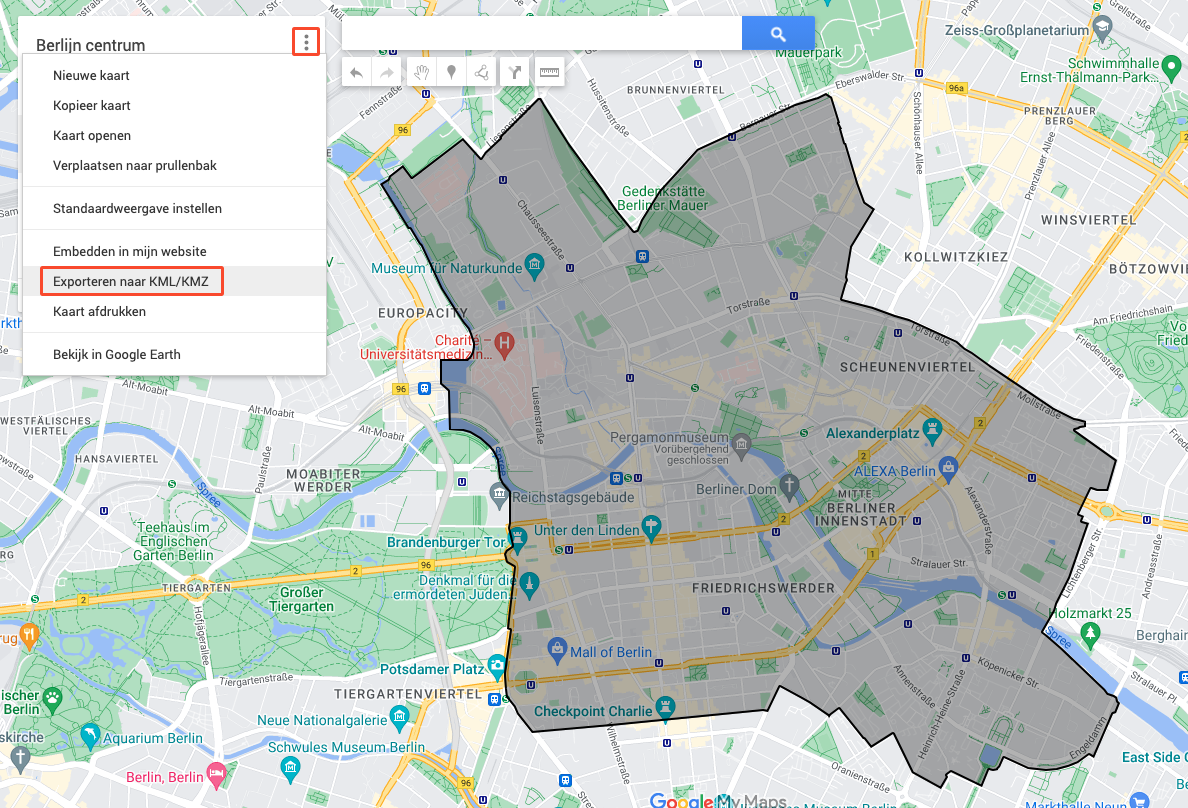Select the add directions tool
The width and height of the screenshot is (1188, 808).
(x=514, y=73)
